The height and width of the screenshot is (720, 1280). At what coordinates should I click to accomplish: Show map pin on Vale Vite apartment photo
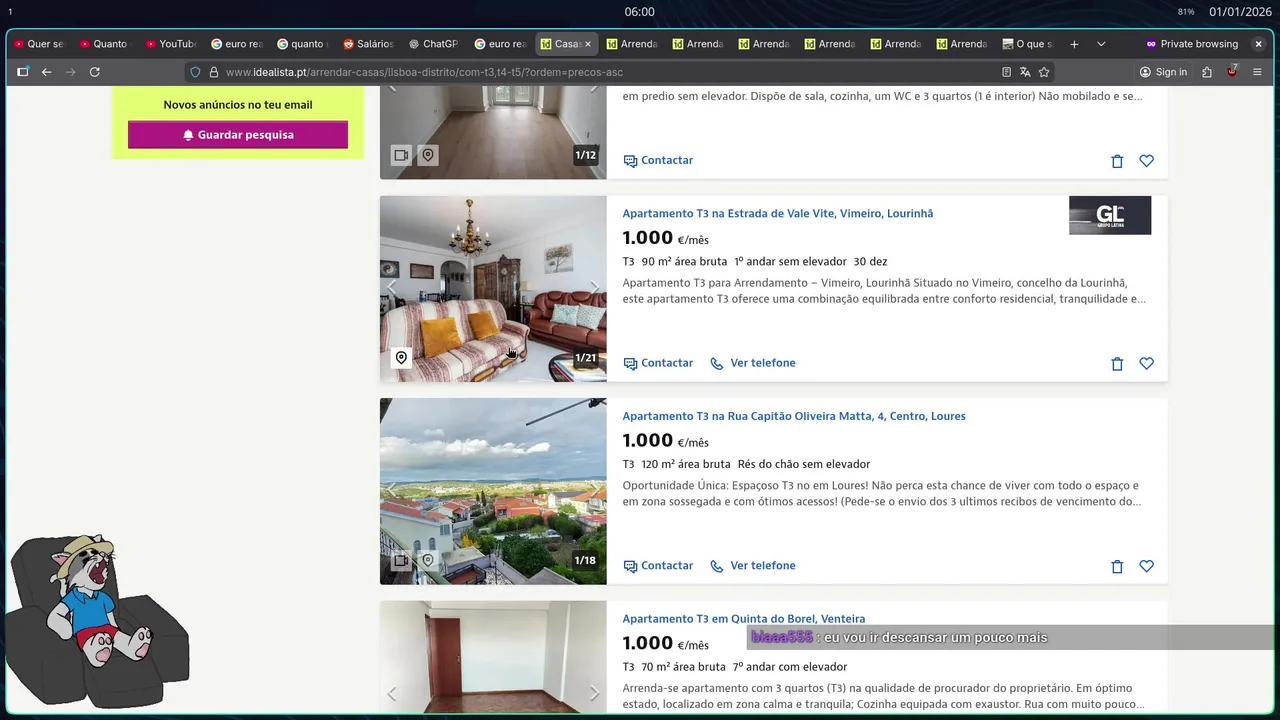pyautogui.click(x=401, y=358)
